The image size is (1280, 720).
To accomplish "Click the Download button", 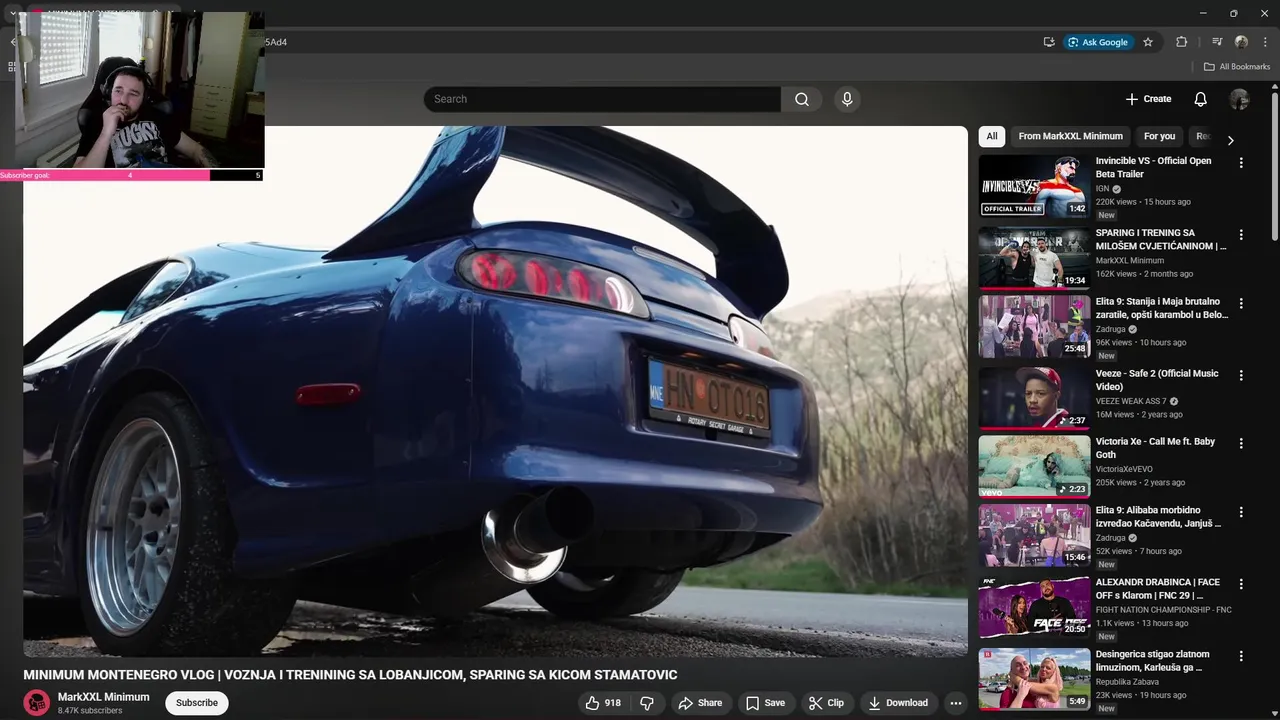I will pos(898,703).
